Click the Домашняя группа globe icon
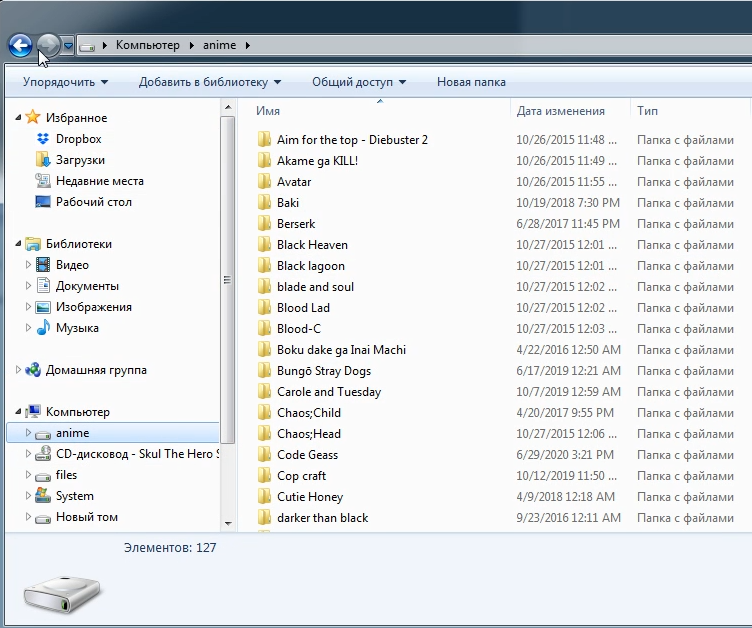 [x=33, y=370]
